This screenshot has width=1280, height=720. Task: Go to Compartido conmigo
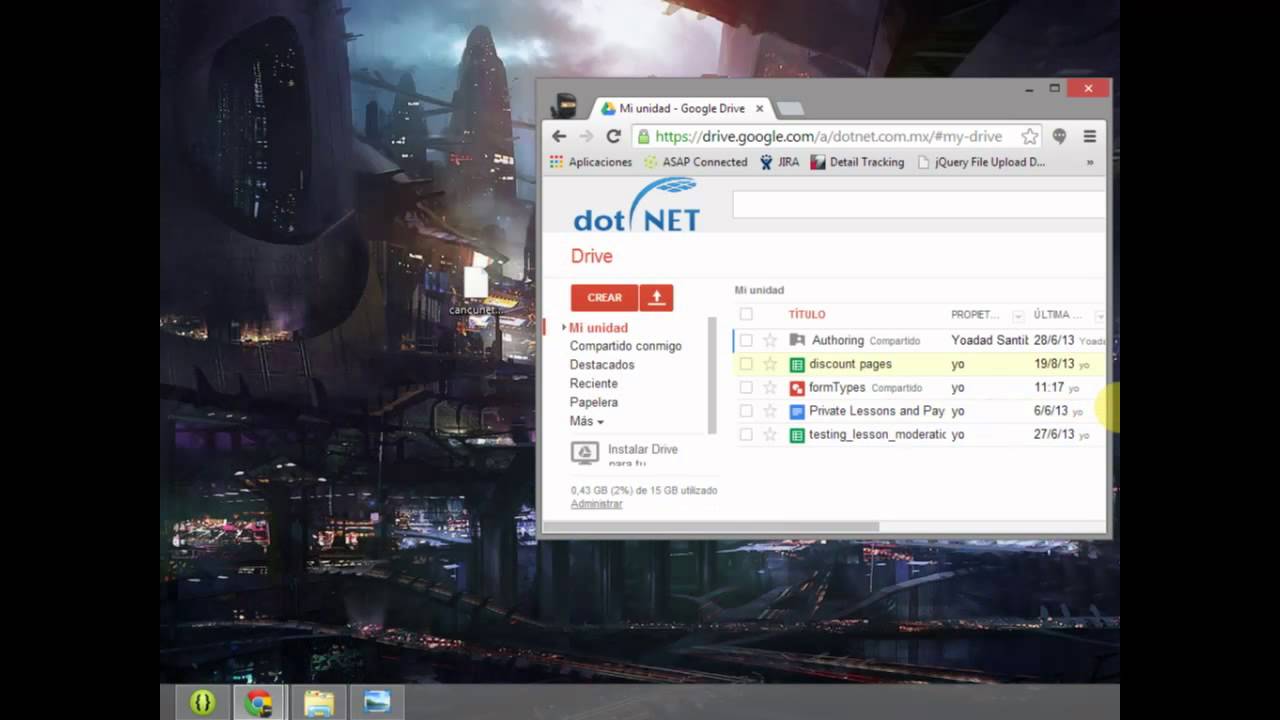pos(626,346)
